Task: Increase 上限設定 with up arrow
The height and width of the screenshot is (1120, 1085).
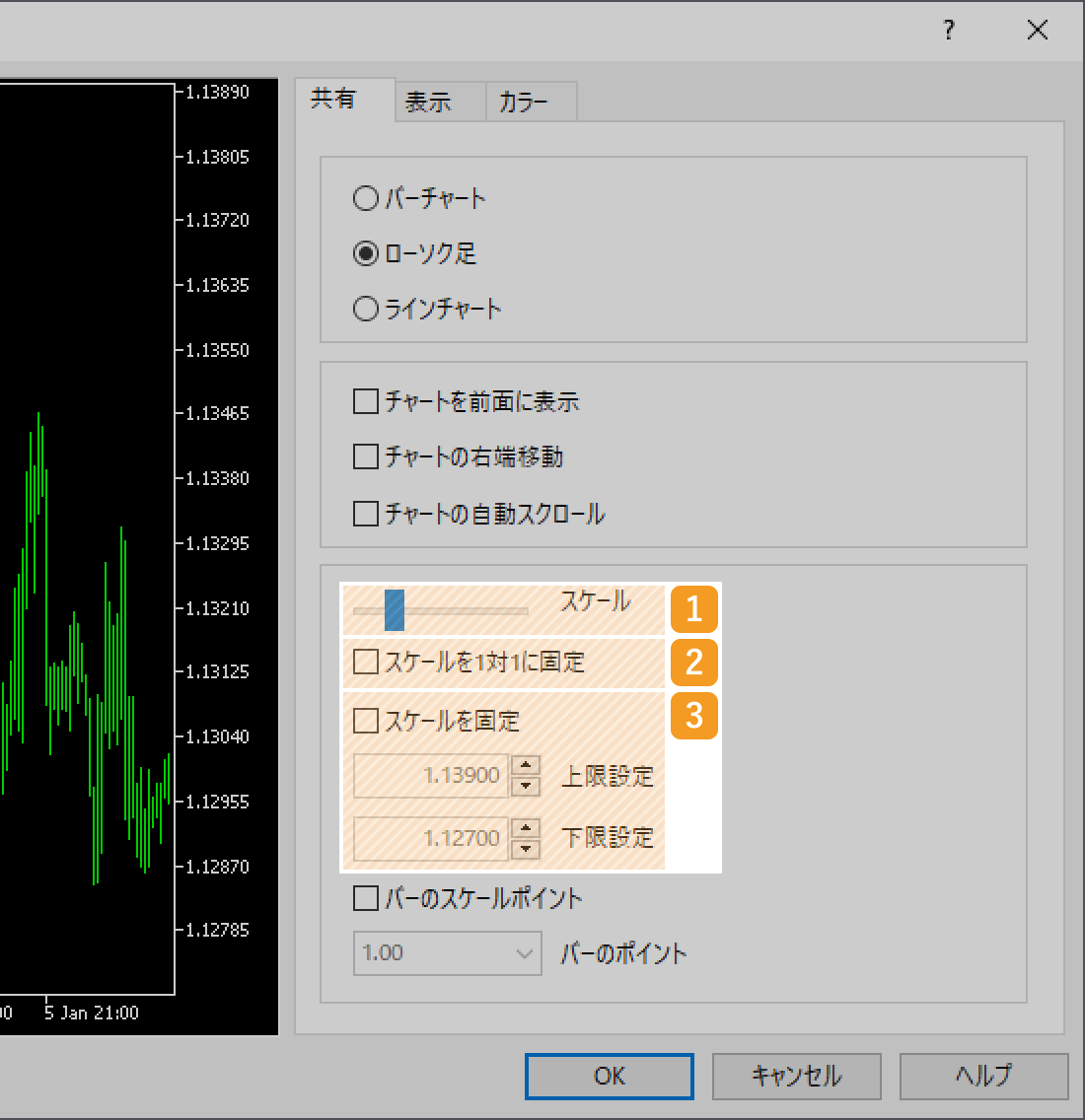Action: tap(526, 765)
